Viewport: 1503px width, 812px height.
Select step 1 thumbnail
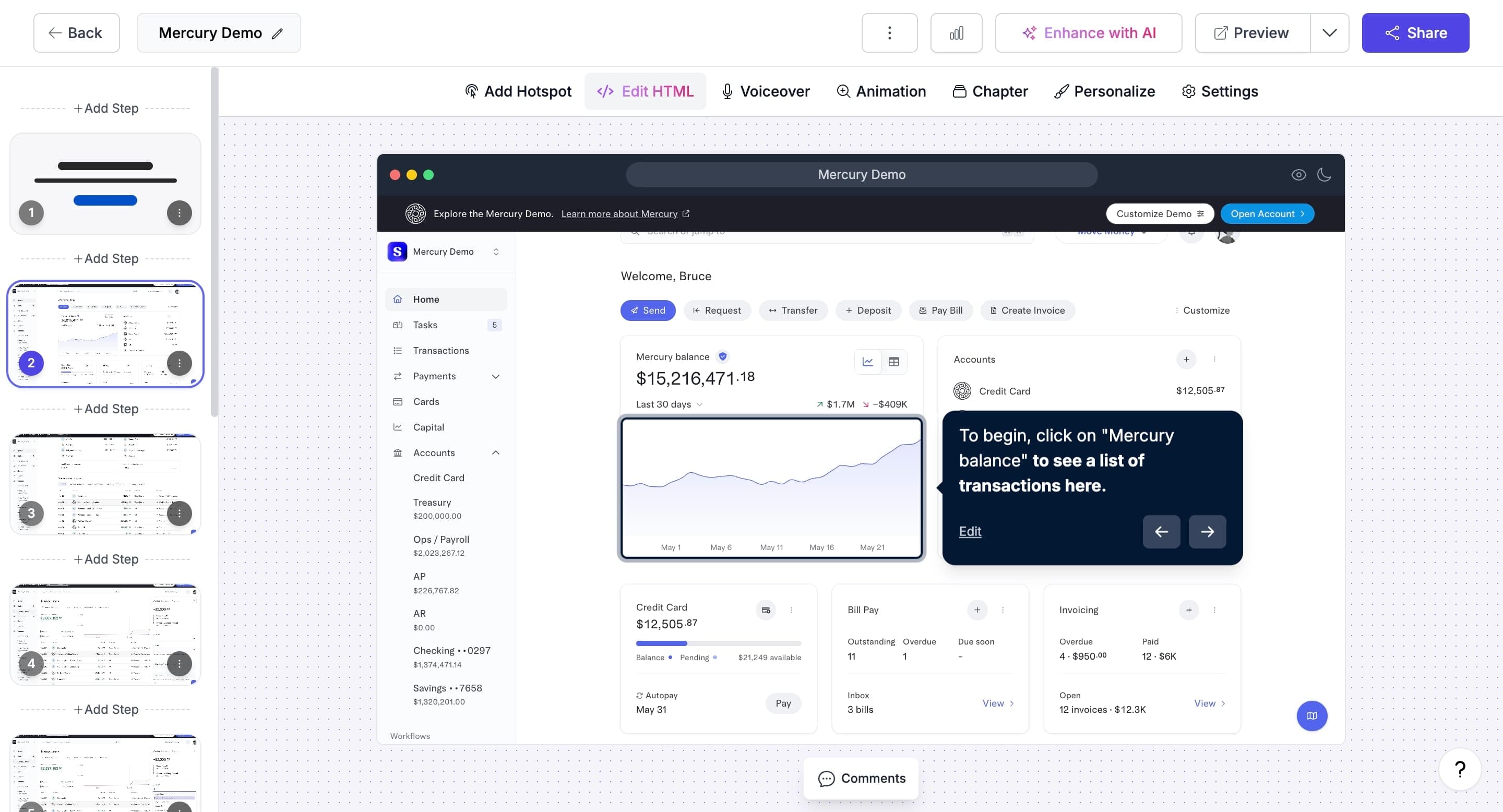[x=105, y=183]
